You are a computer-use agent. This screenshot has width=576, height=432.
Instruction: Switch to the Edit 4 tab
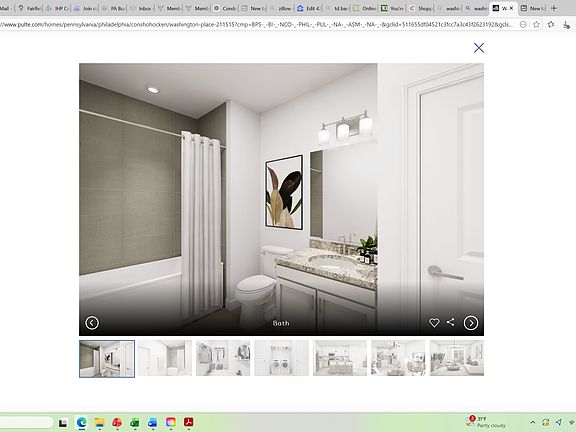(309, 8)
